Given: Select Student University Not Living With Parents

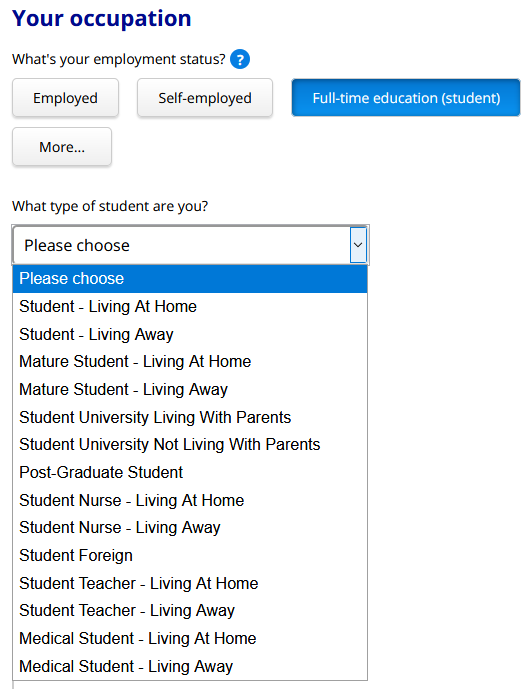Looking at the screenshot, I should pos(190,445).
